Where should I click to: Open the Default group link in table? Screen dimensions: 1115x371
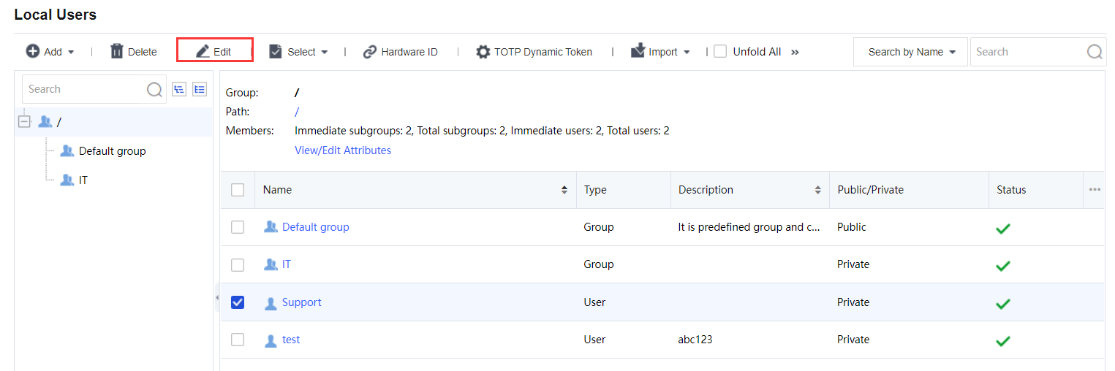(316, 227)
